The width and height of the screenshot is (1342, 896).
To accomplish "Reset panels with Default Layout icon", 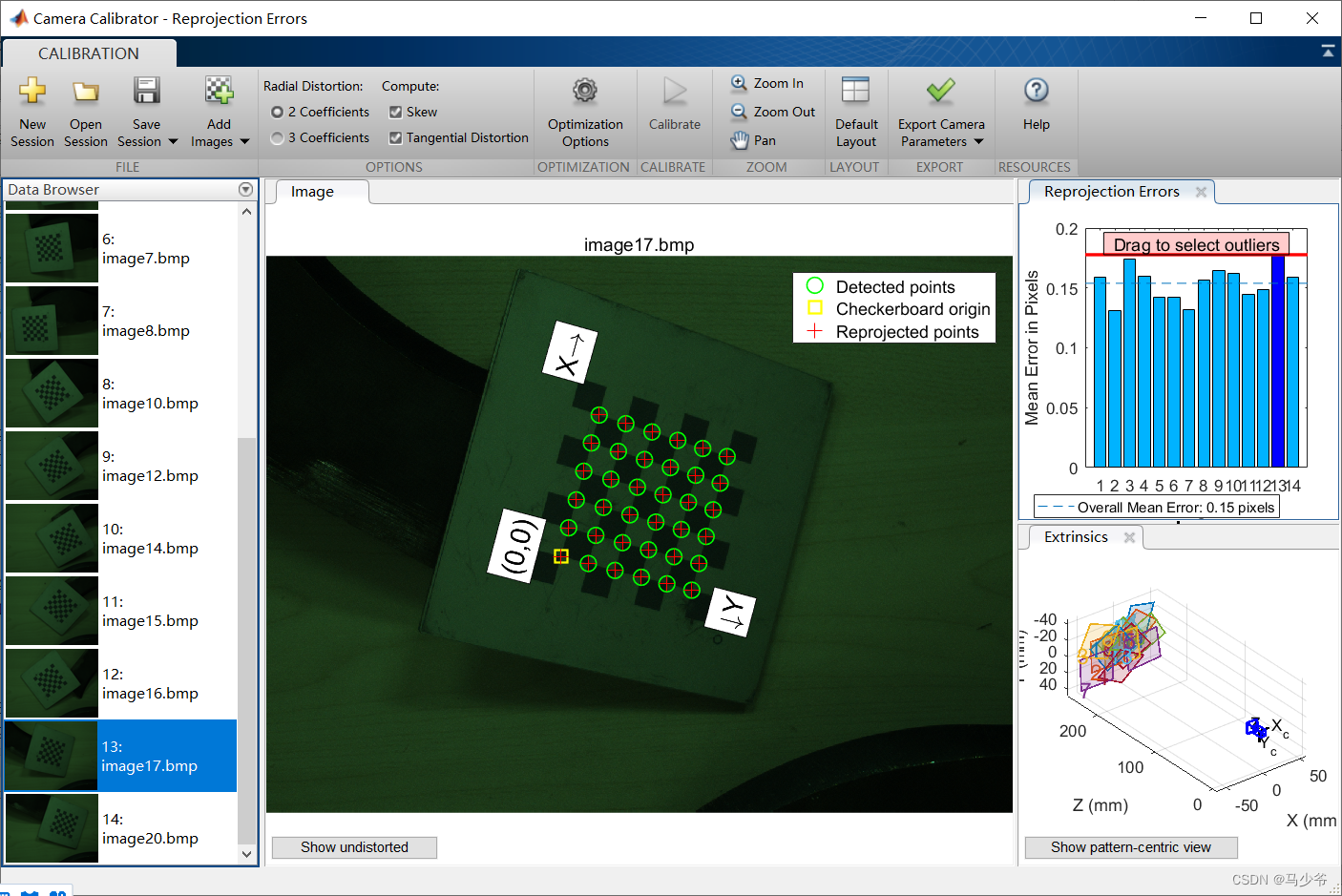I will coord(855,92).
